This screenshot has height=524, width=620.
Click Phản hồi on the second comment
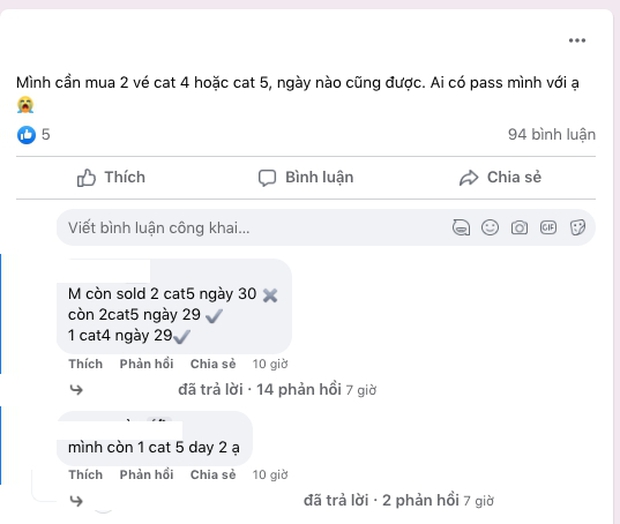[146, 474]
